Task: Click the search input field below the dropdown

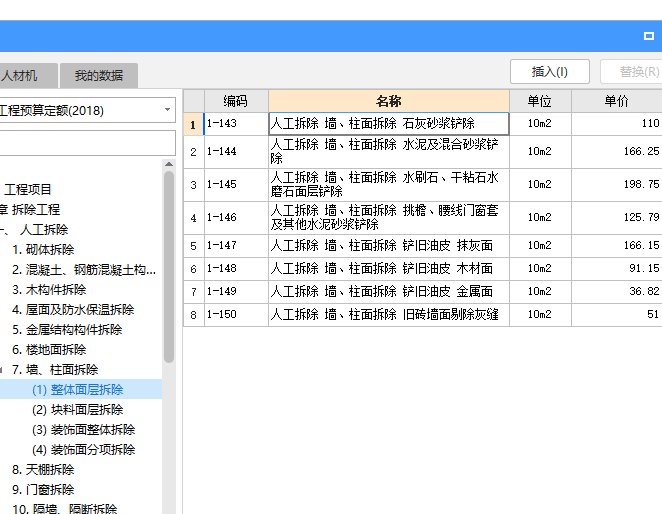Action: coord(87,143)
